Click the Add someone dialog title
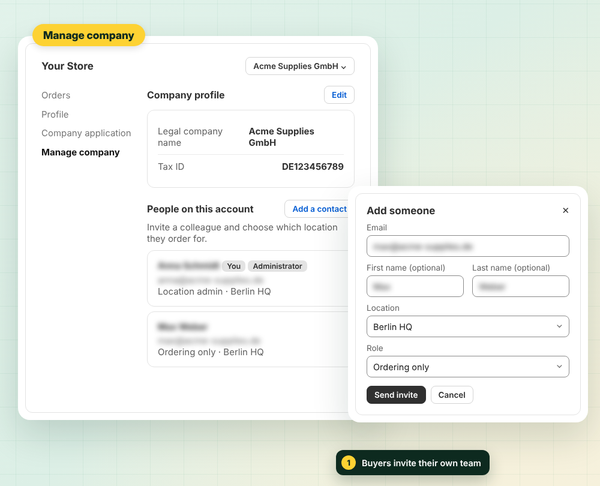The width and height of the screenshot is (600, 486). (401, 211)
